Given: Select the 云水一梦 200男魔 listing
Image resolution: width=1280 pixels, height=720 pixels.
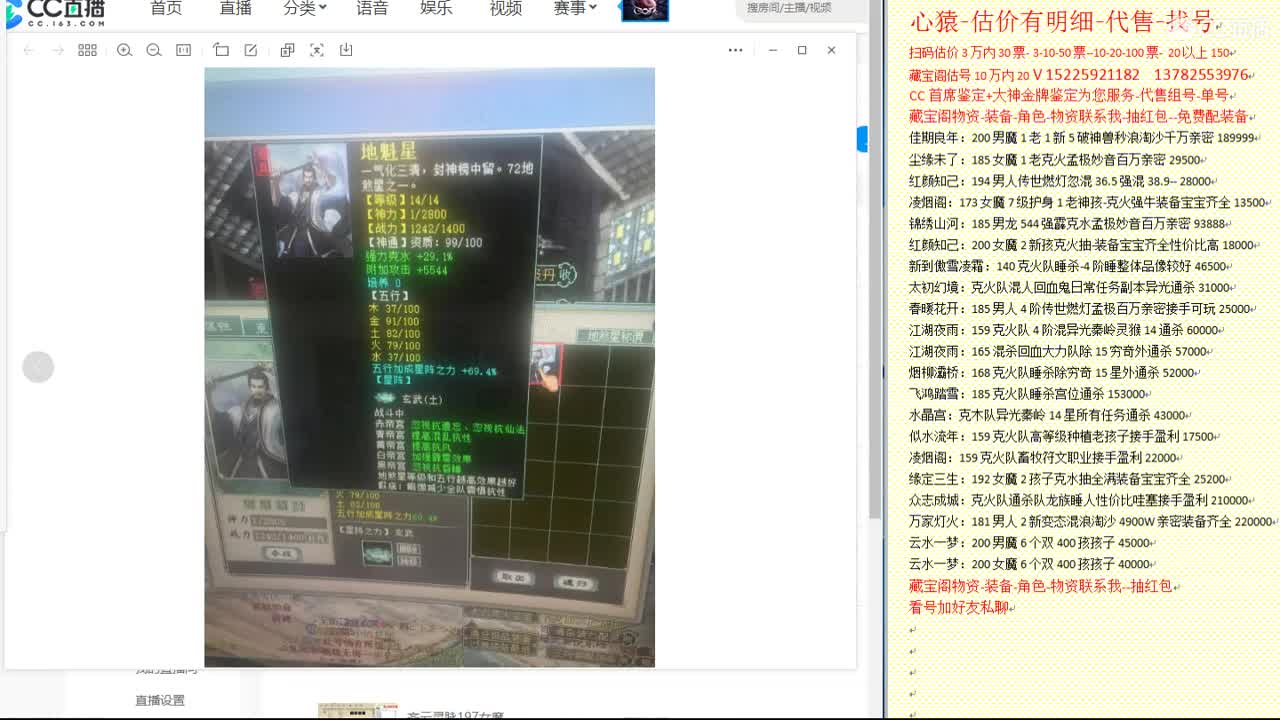Looking at the screenshot, I should [x=1030, y=543].
